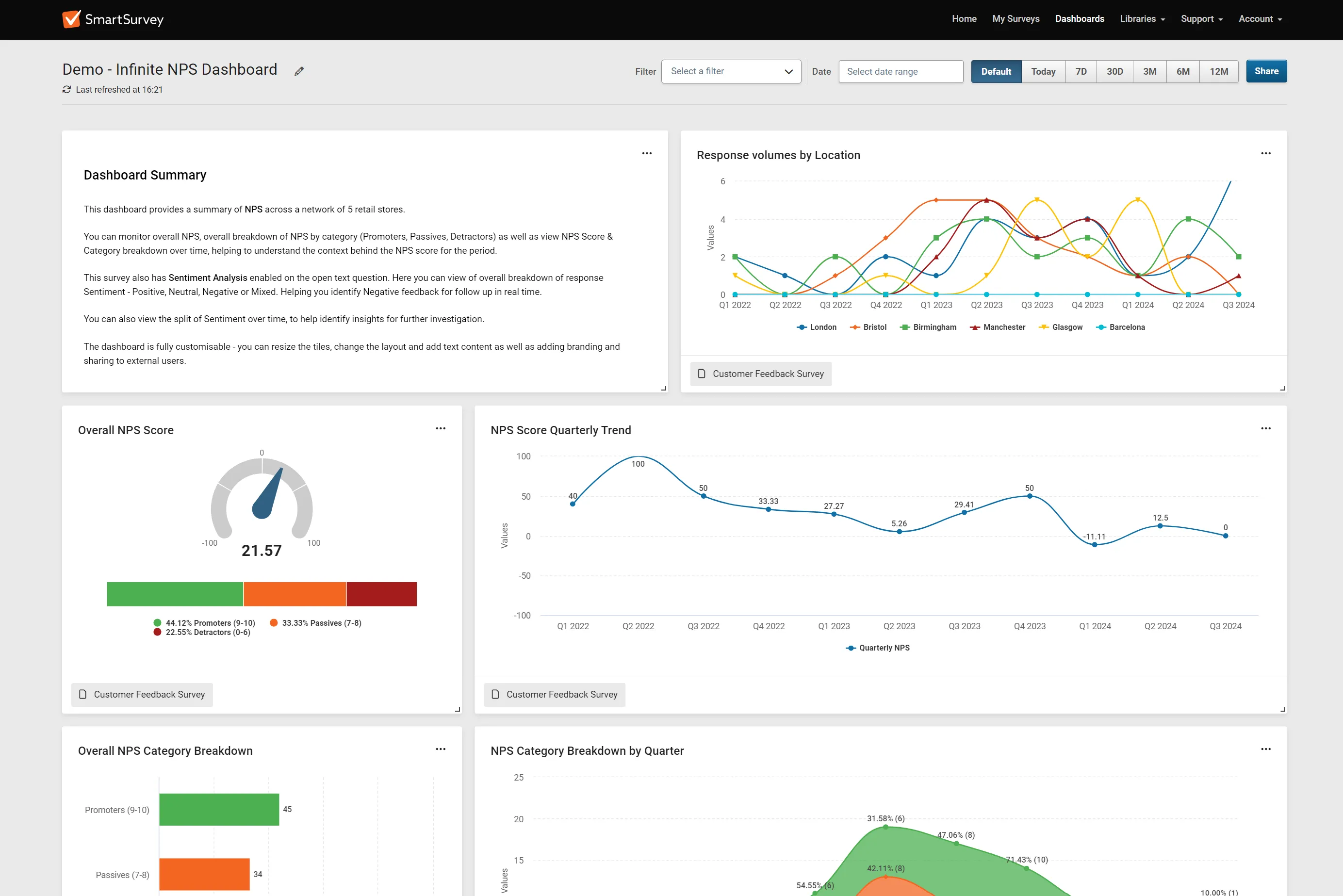Screen dimensions: 1343x896
Task: Toggle Barcelona series in chart legend
Action: [1121, 327]
